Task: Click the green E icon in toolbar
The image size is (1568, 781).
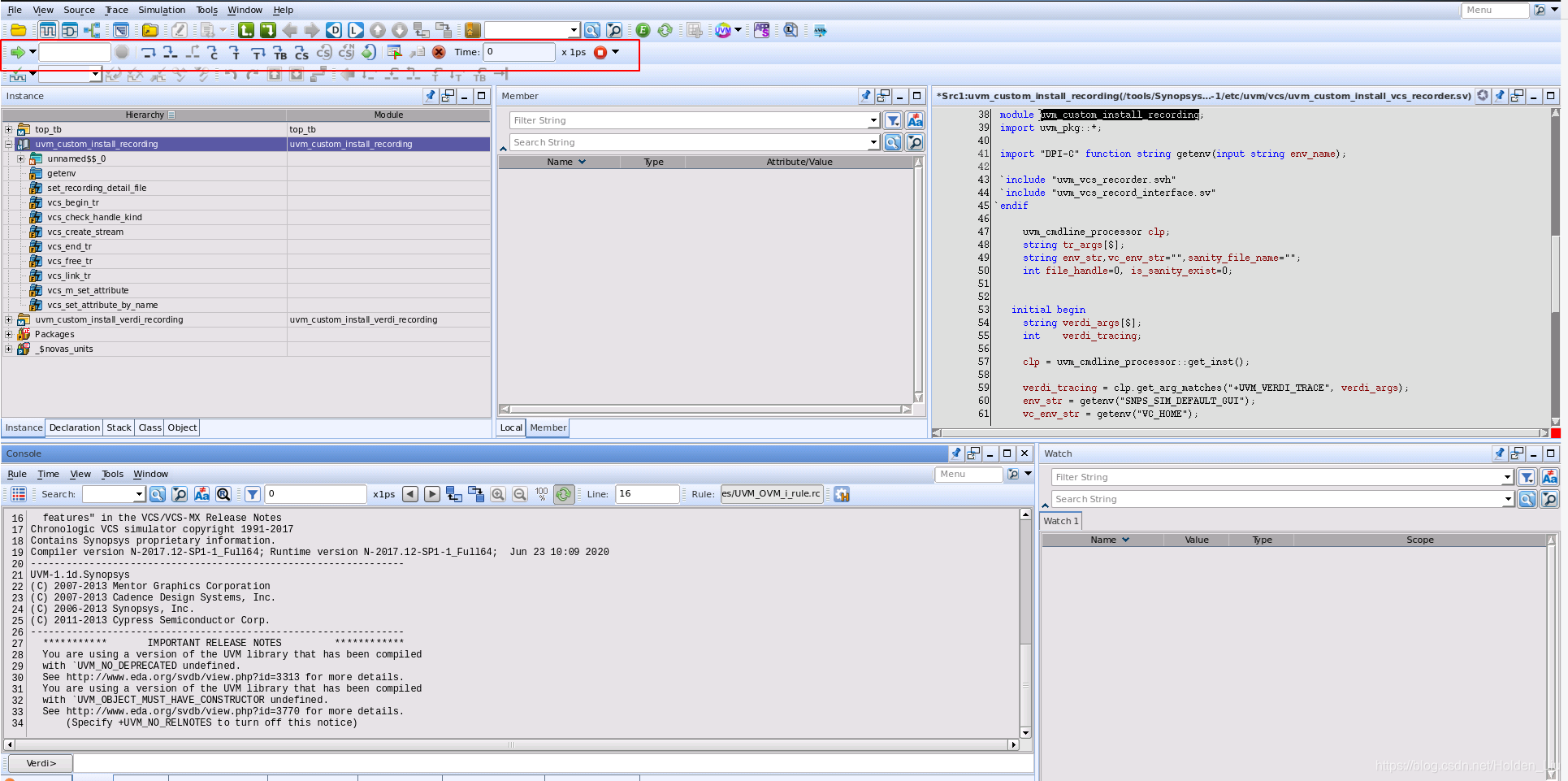Action: coord(643,30)
